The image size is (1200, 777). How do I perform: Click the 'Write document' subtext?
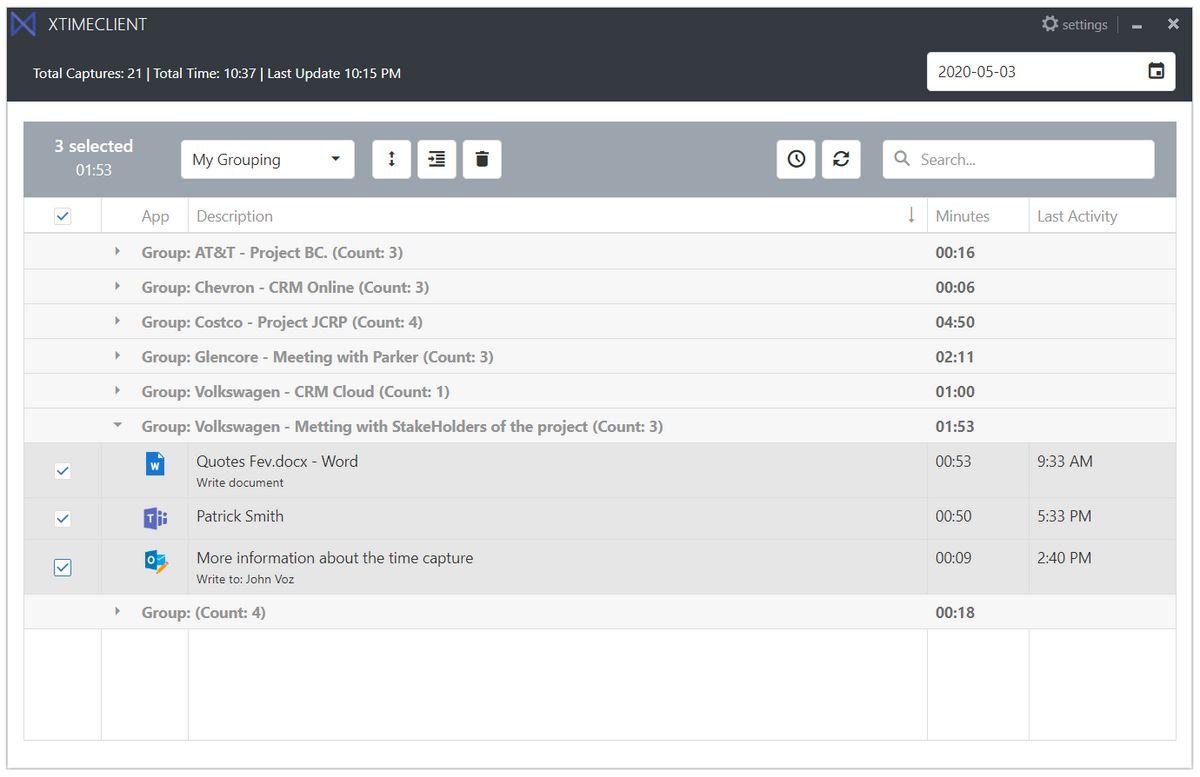tap(240, 483)
